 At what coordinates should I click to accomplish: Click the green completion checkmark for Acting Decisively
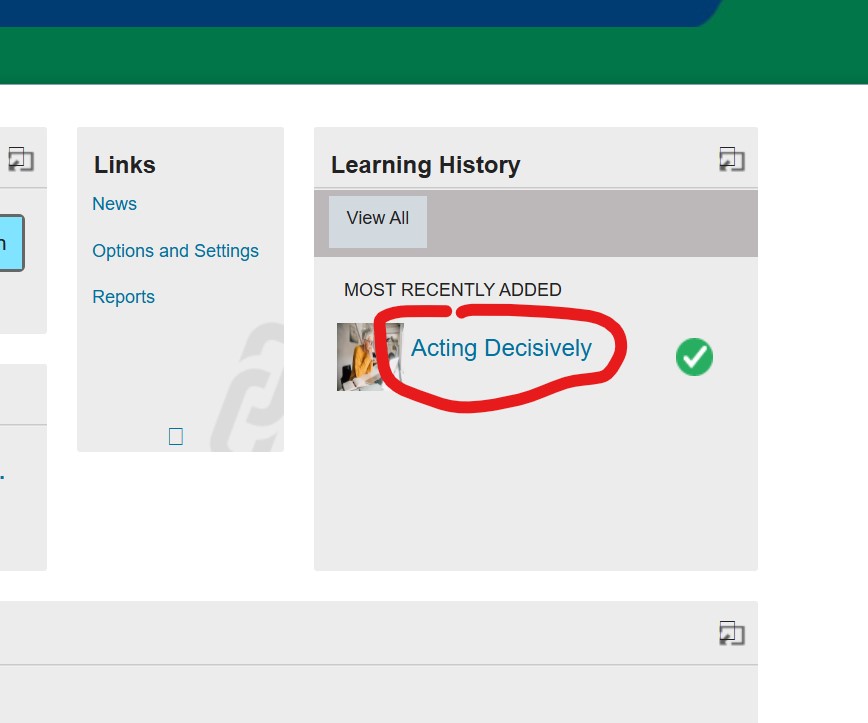click(694, 357)
